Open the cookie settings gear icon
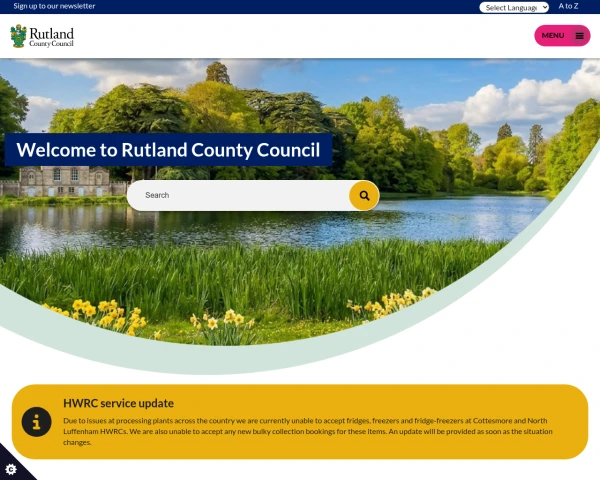 tap(11, 469)
